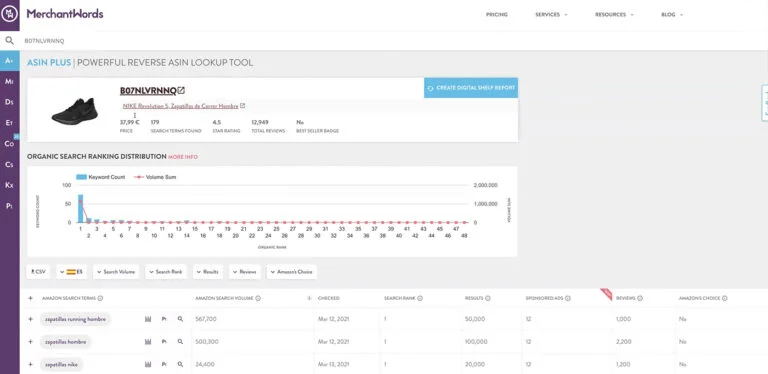Open the Reviews filter dropdown
Viewport: 768px width, 374px height.
244,272
